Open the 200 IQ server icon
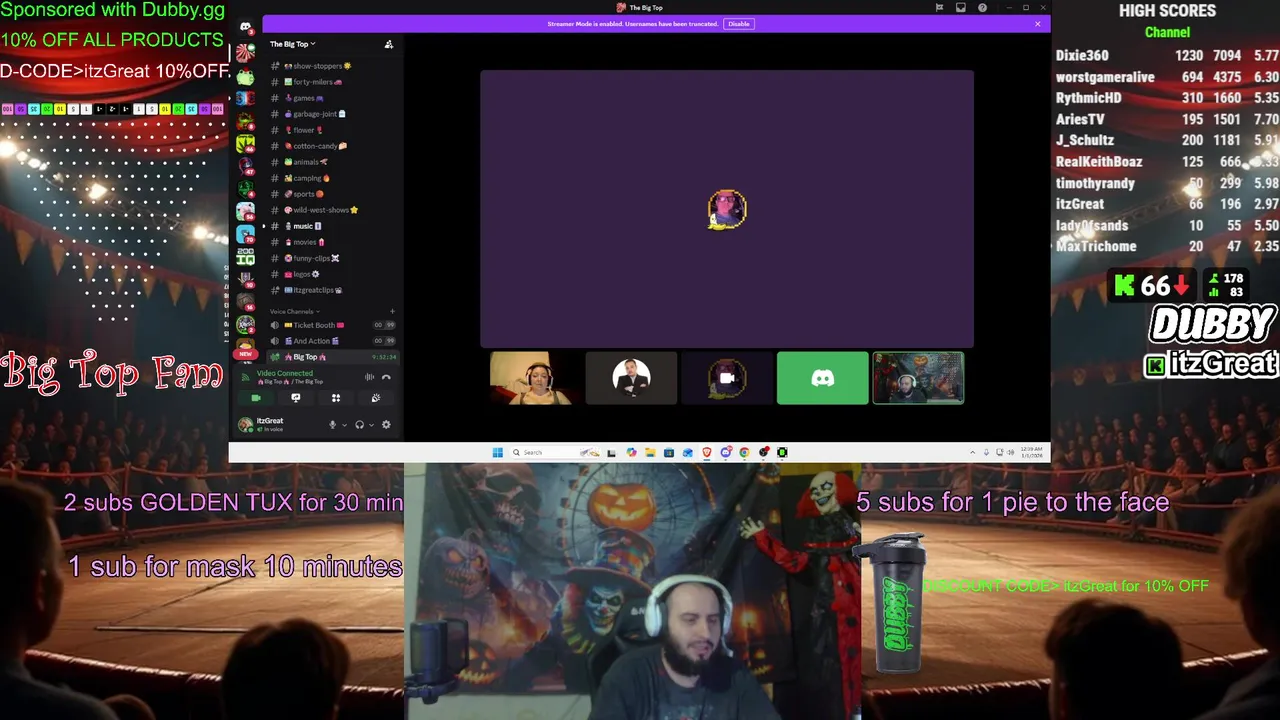Viewport: 1280px width, 720px height. 245,256
